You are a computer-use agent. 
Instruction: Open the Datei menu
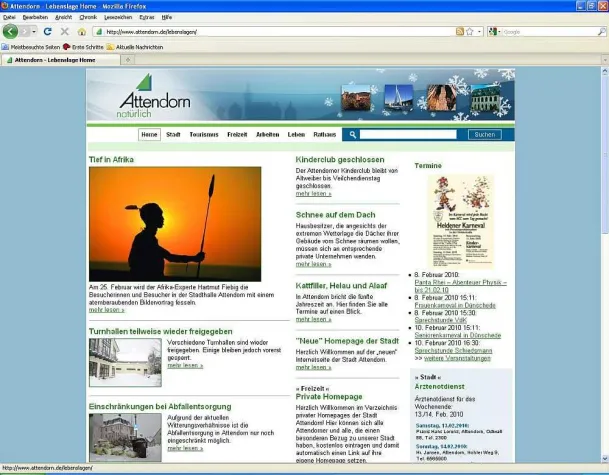[x=9, y=17]
